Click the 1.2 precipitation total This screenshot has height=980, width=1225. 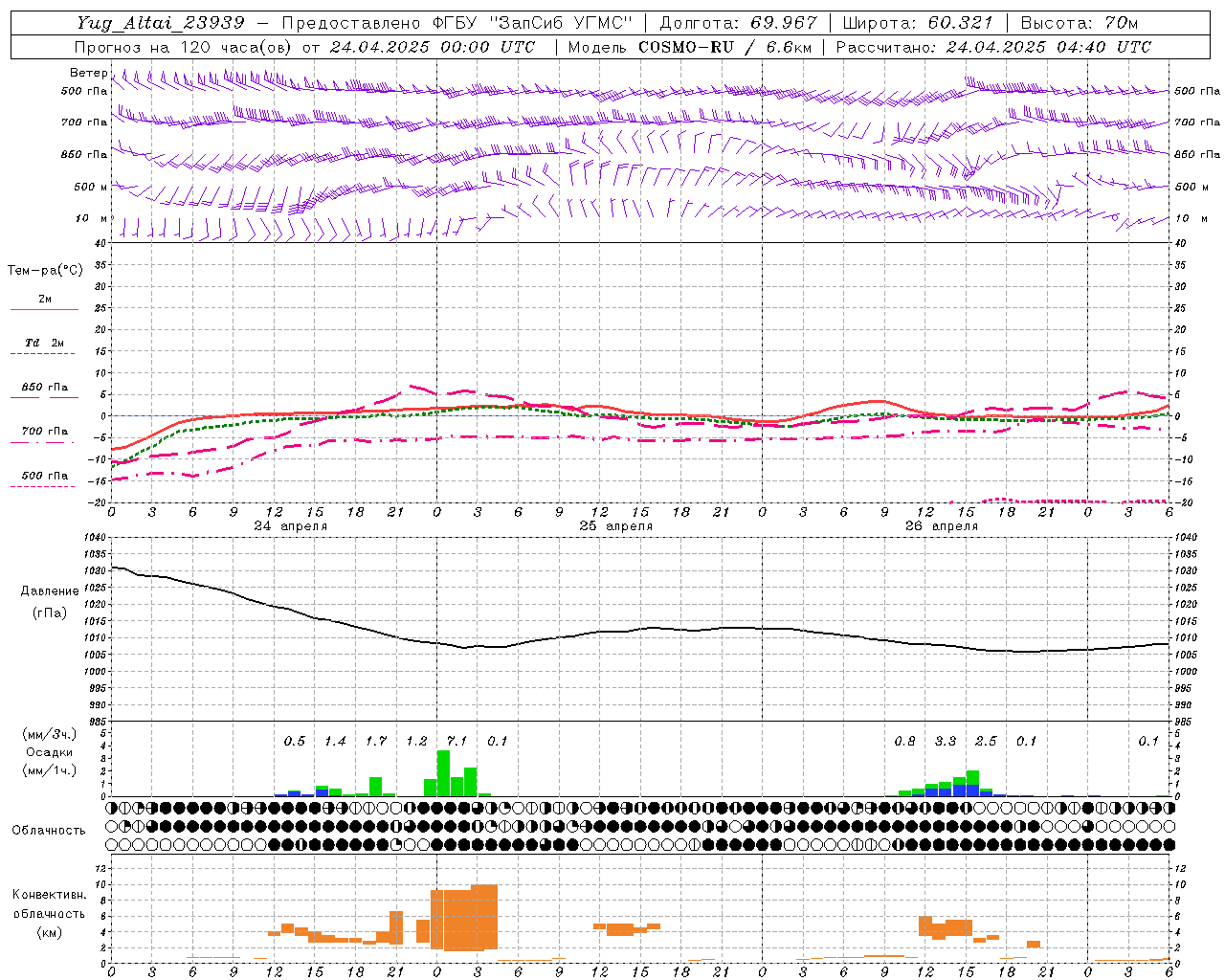point(416,741)
